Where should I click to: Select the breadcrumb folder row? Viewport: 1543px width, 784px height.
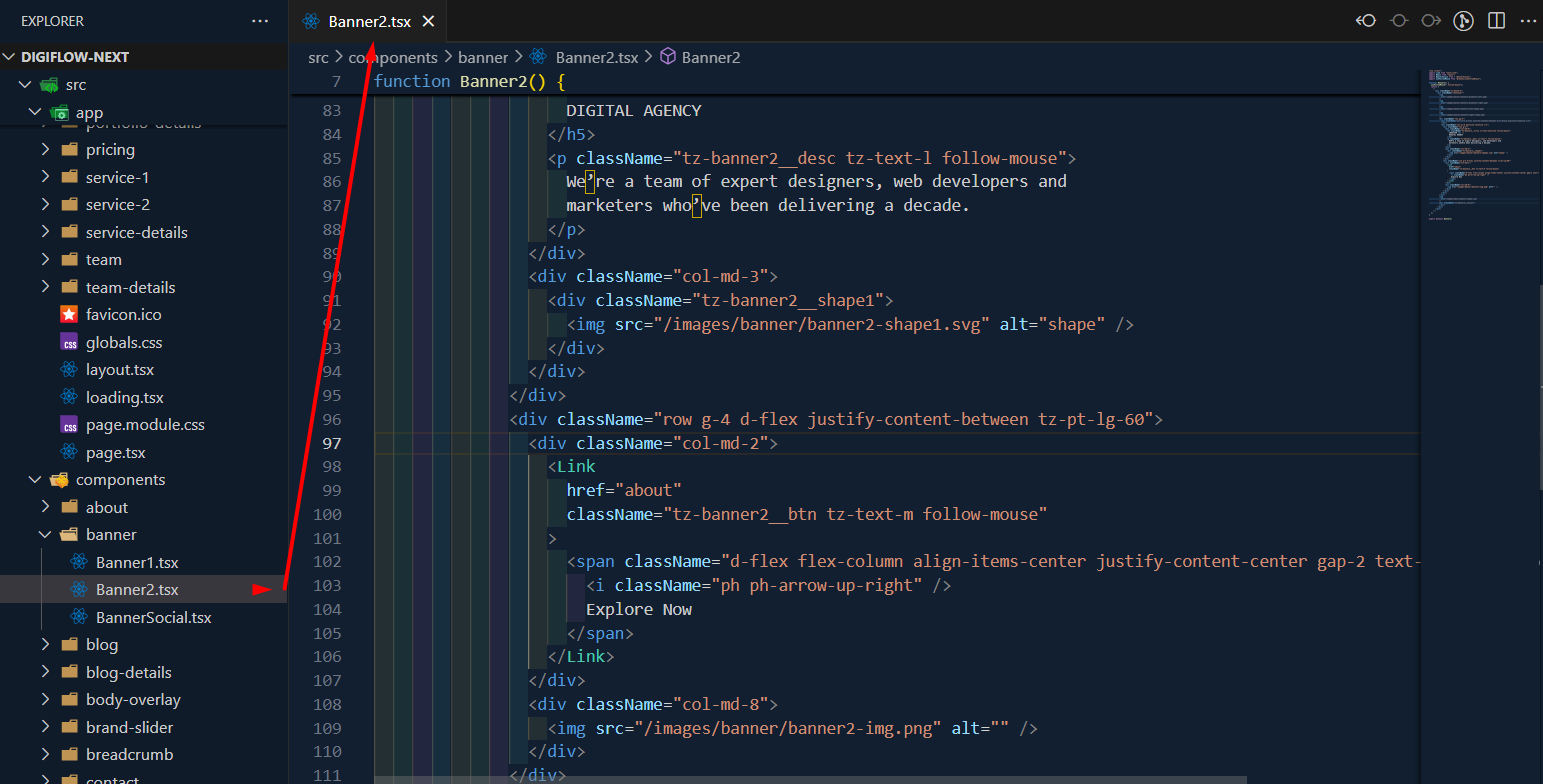pos(144,754)
